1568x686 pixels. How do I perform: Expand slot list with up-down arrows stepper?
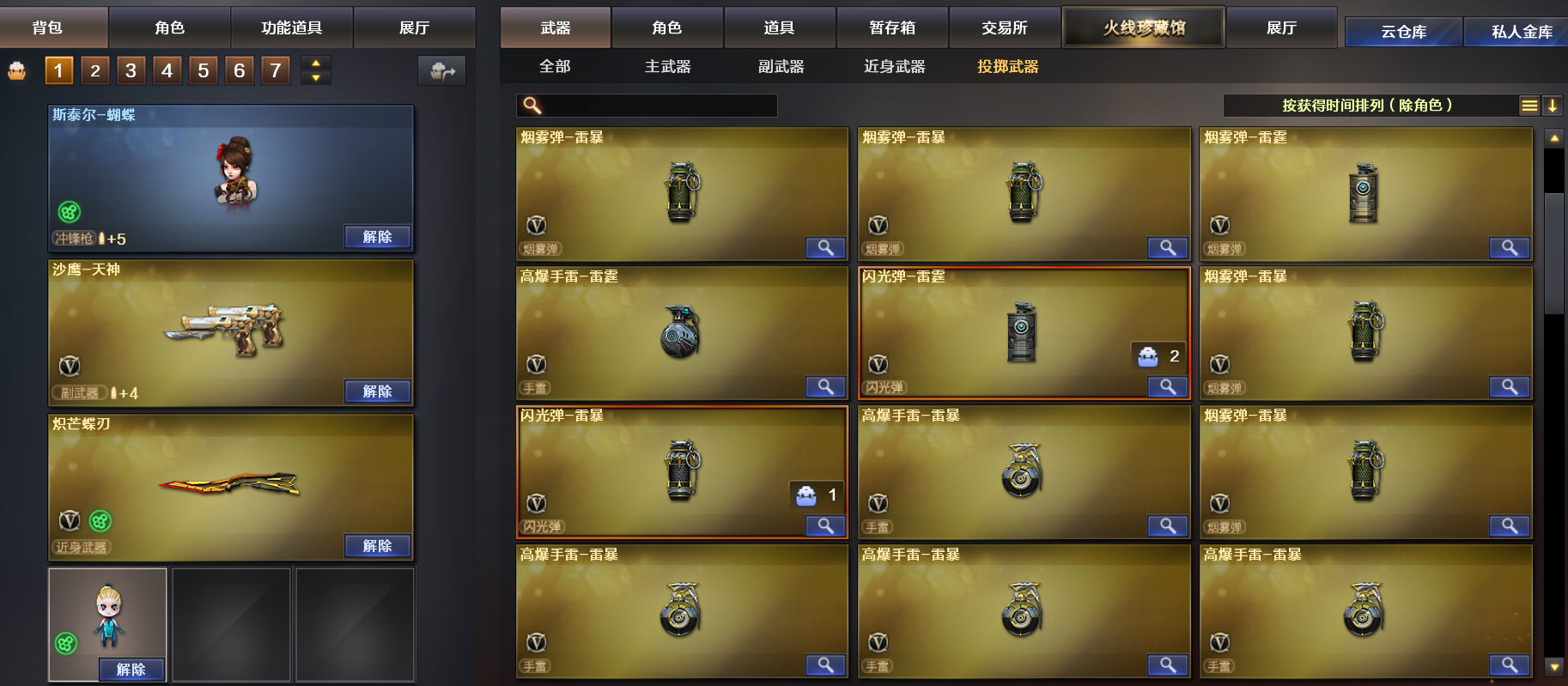(x=316, y=70)
